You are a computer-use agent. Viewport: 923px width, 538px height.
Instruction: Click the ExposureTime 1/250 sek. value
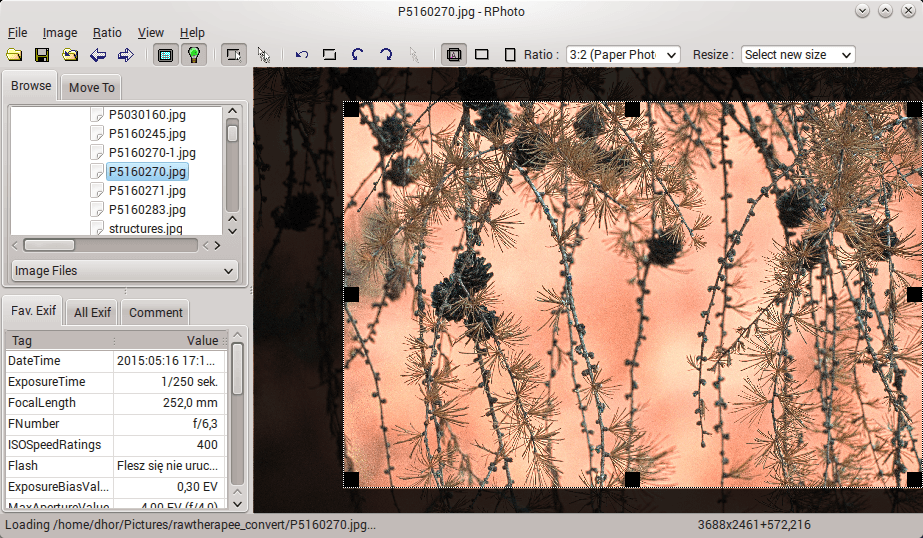(190, 382)
